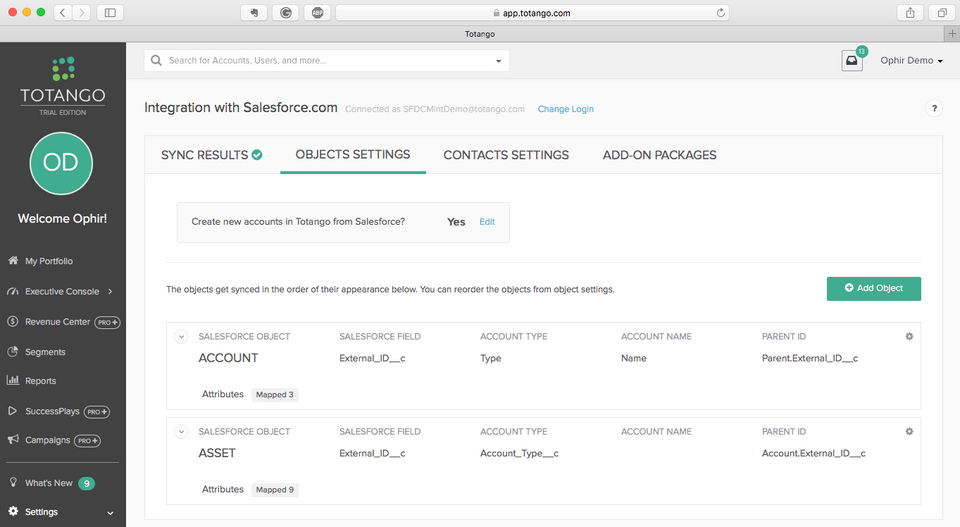960x527 pixels.
Task: Expand the Settings sidebar chevron
Action: click(110, 512)
